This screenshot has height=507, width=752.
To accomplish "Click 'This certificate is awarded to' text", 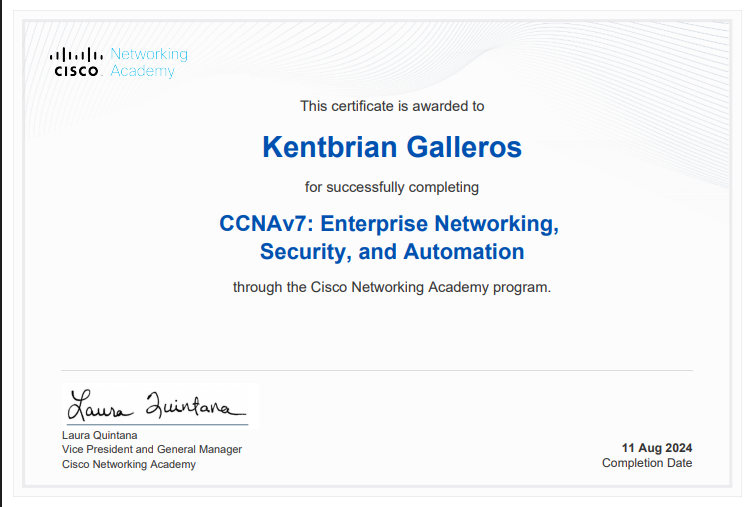I will tap(392, 106).
